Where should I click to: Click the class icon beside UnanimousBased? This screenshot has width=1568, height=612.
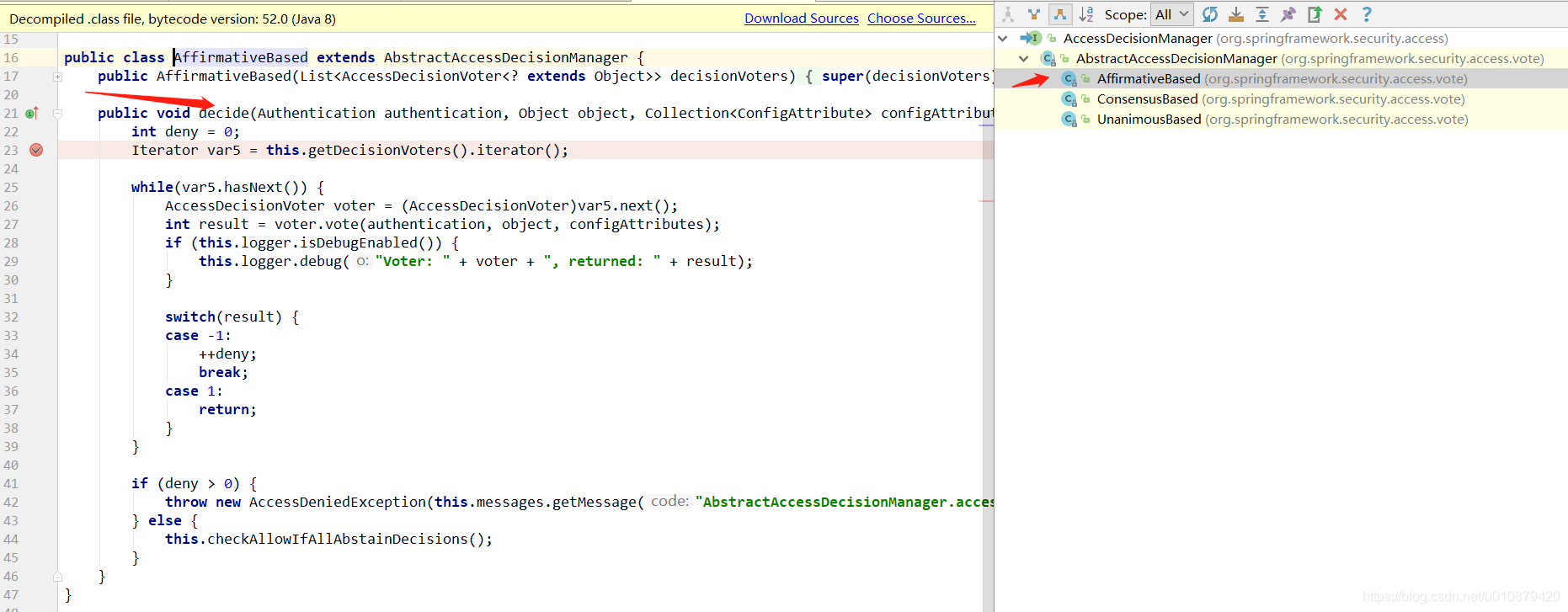pos(1069,119)
